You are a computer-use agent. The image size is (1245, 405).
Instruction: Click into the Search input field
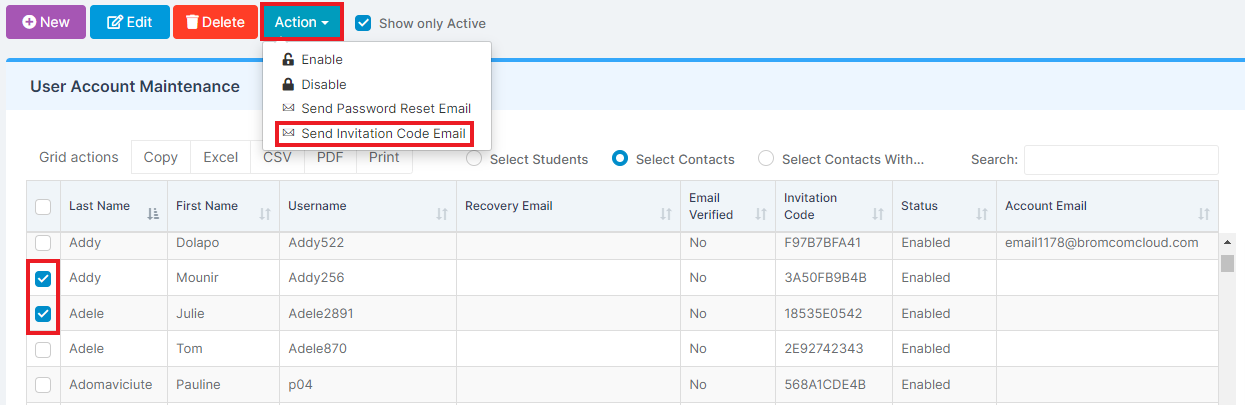coord(1121,160)
